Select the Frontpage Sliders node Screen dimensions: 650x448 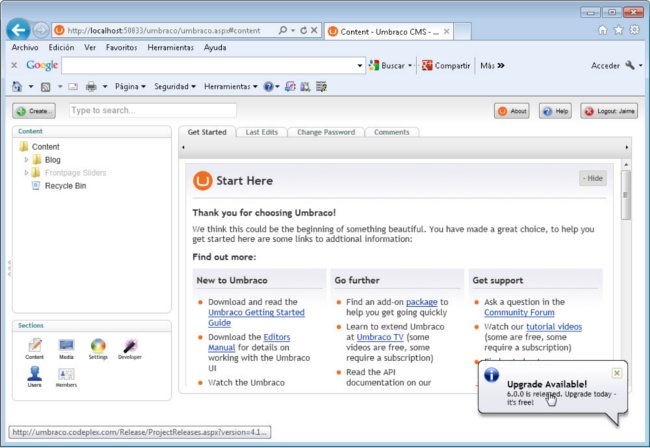click(x=75, y=173)
